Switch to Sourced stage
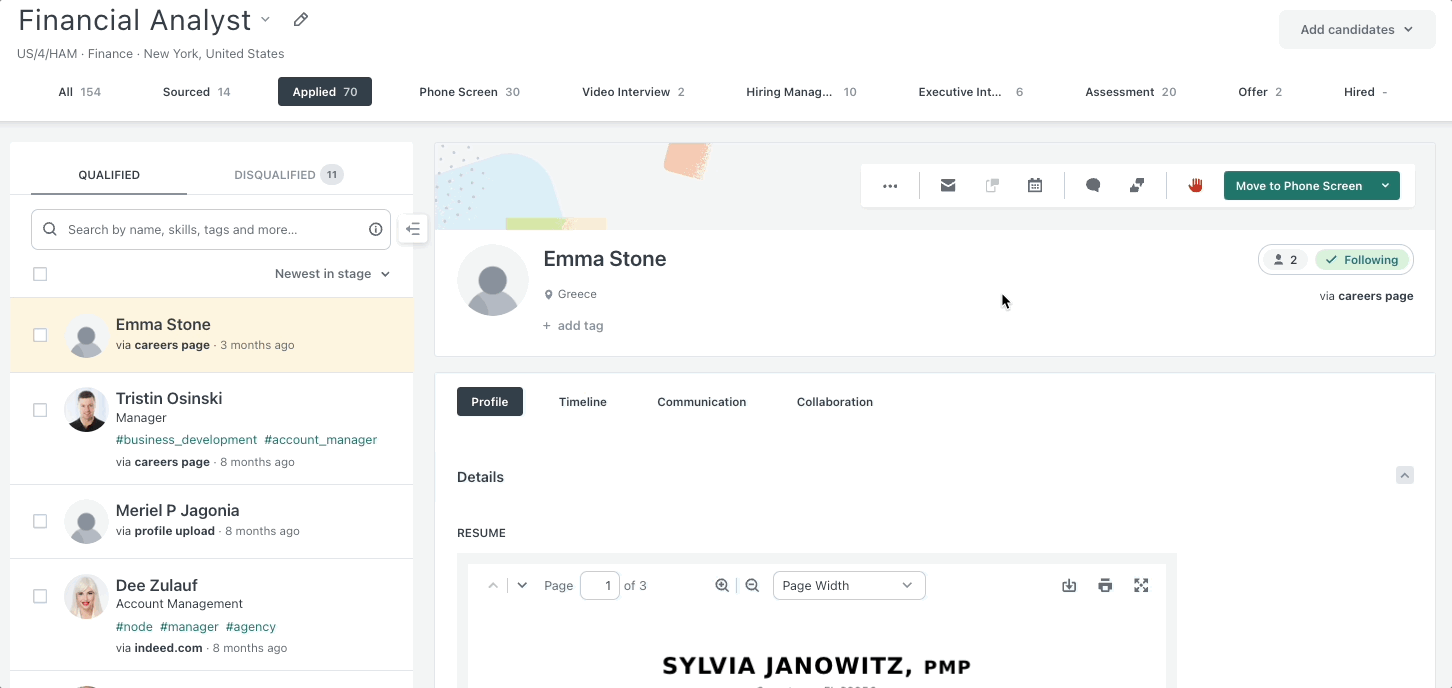1452x688 pixels. tap(197, 92)
